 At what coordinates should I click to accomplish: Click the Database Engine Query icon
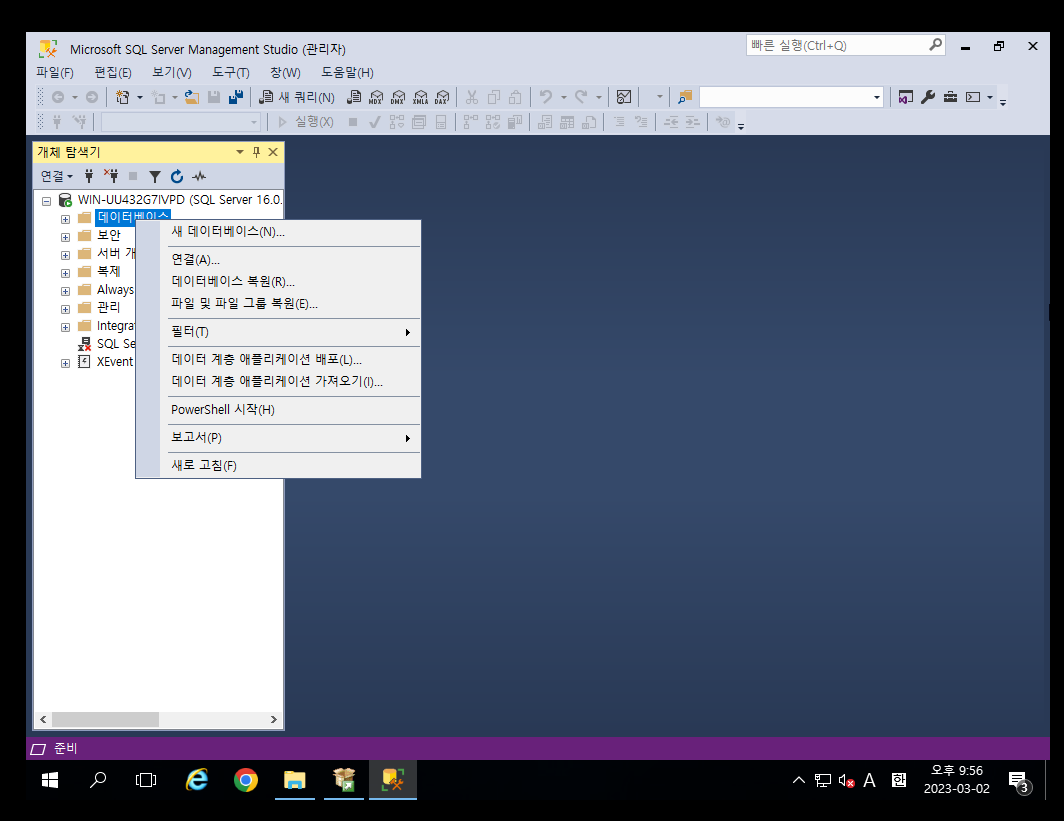[354, 97]
